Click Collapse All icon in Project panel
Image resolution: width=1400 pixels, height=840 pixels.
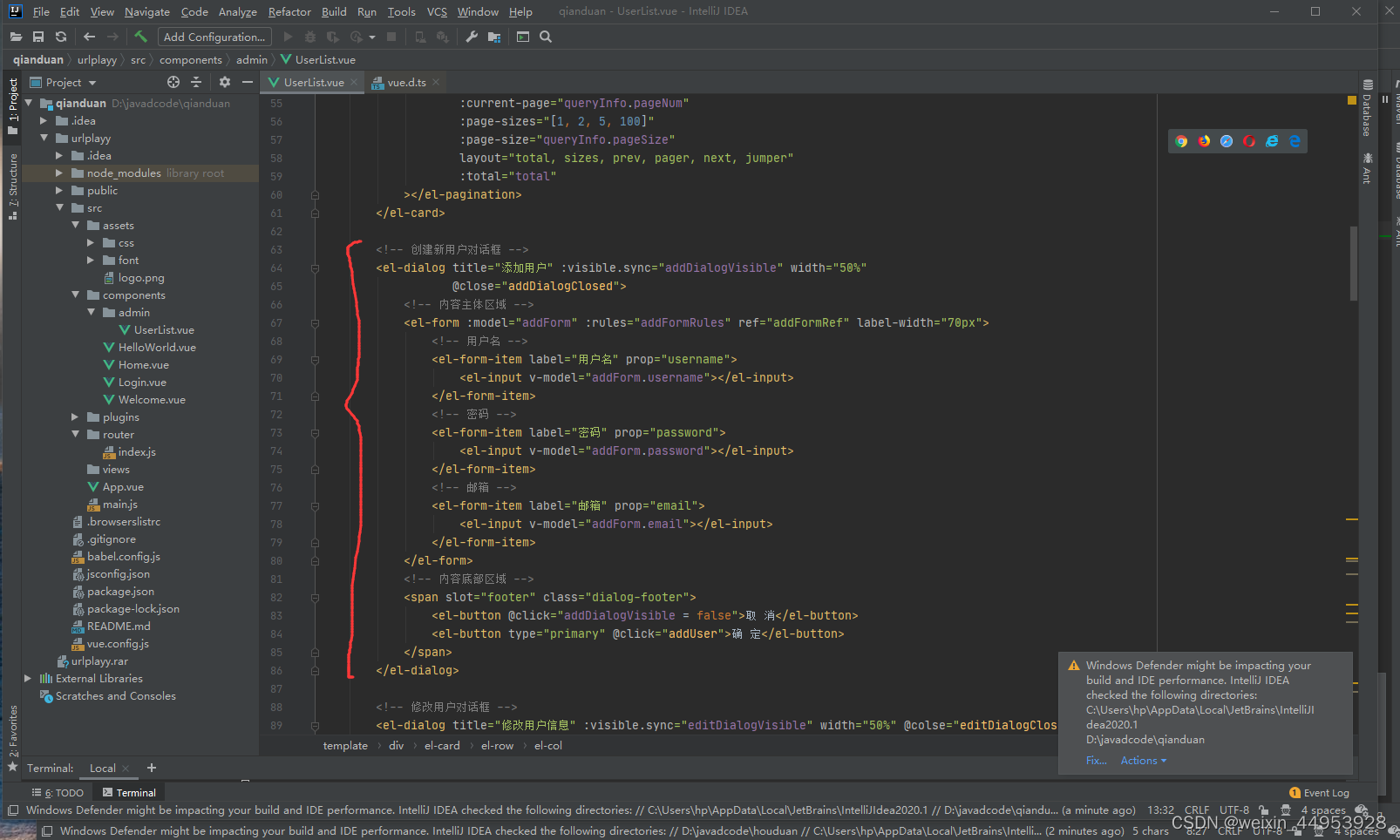click(x=196, y=82)
